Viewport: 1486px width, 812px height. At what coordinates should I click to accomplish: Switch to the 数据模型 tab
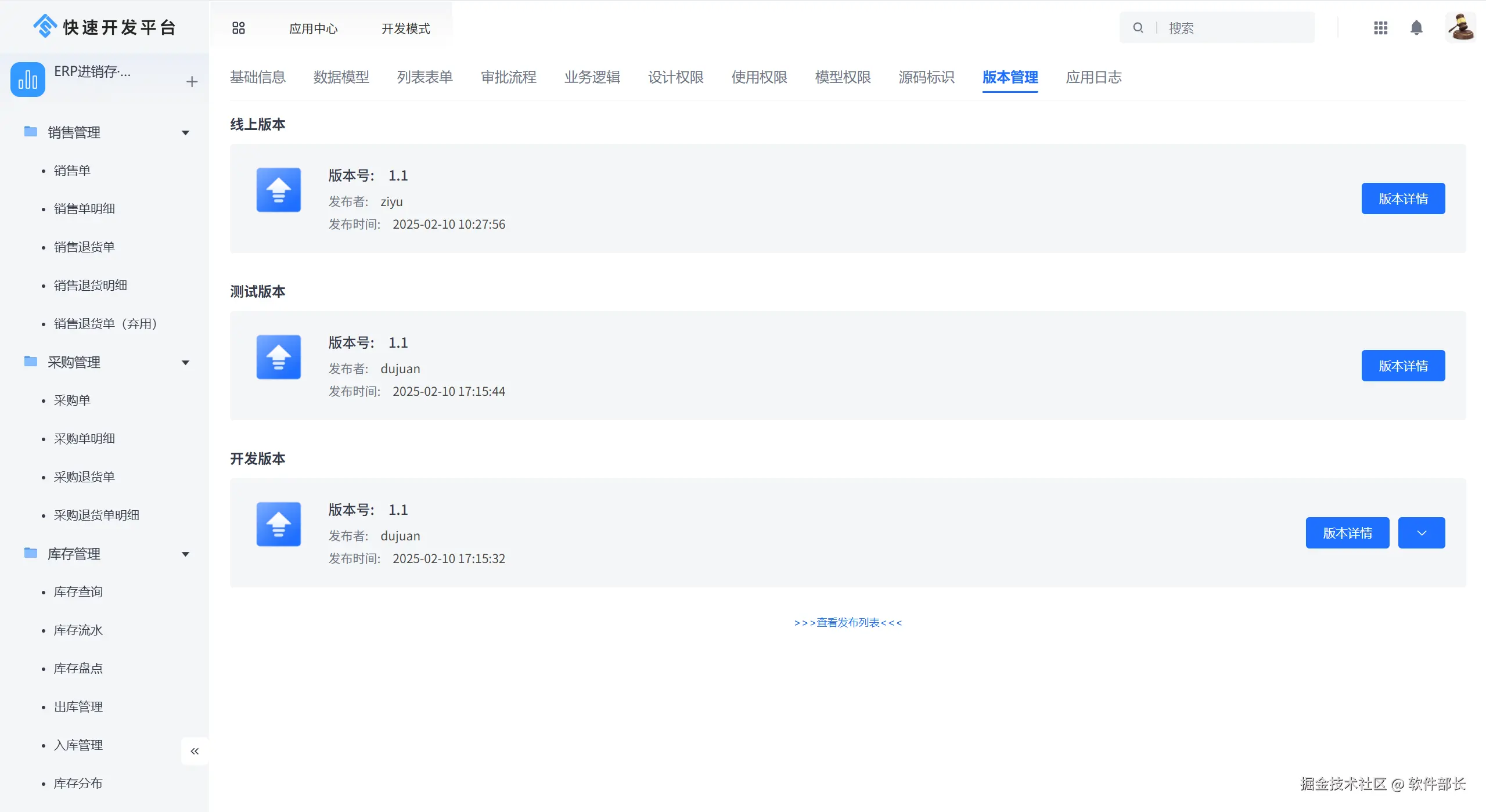[x=341, y=77]
